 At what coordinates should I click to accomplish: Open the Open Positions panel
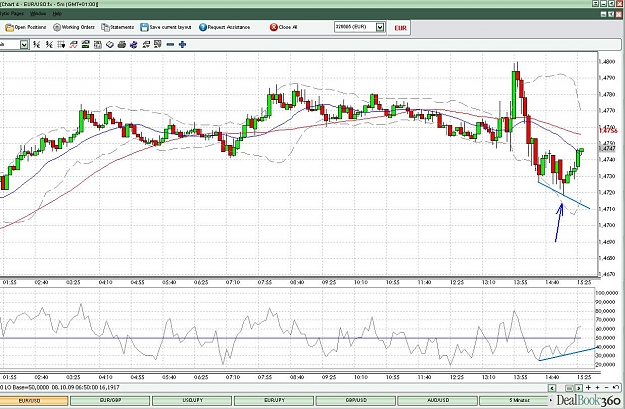[26, 27]
